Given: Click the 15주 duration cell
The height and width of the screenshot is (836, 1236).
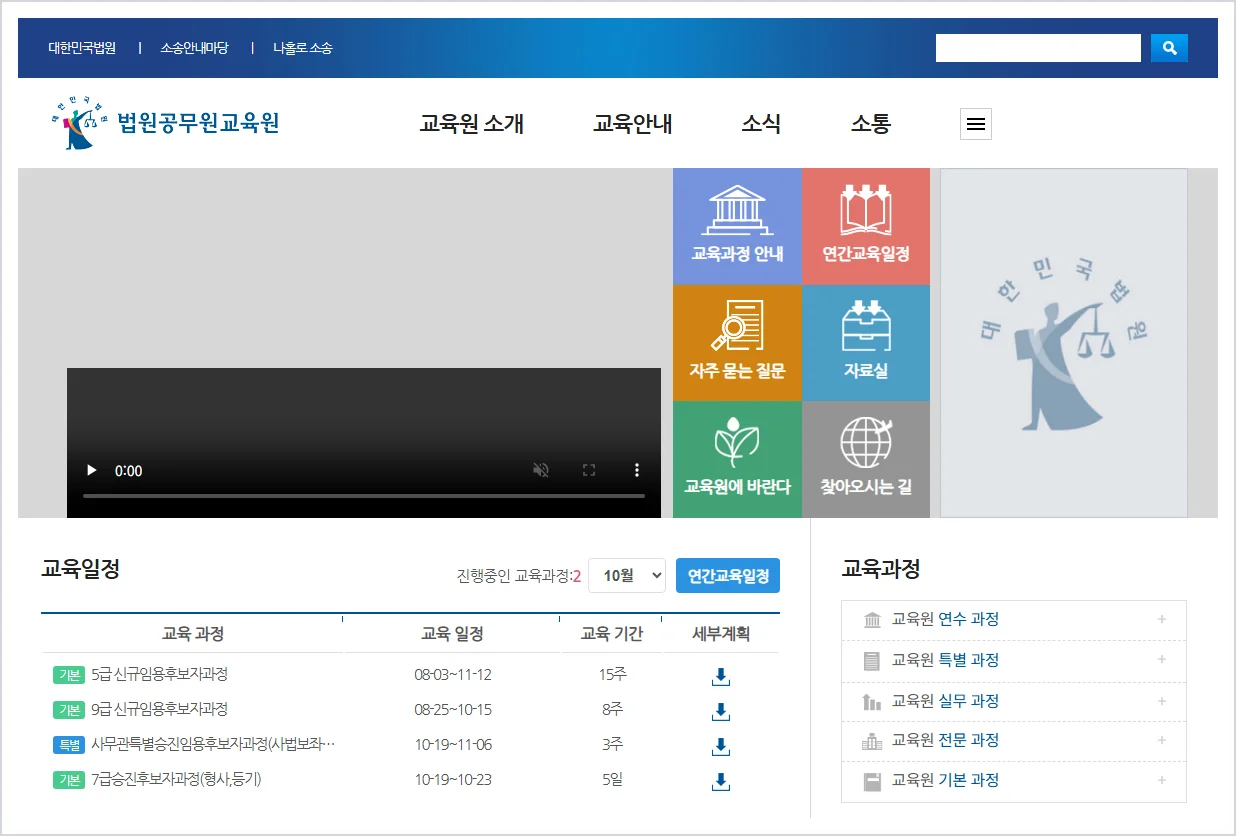Looking at the screenshot, I should click(x=612, y=674).
